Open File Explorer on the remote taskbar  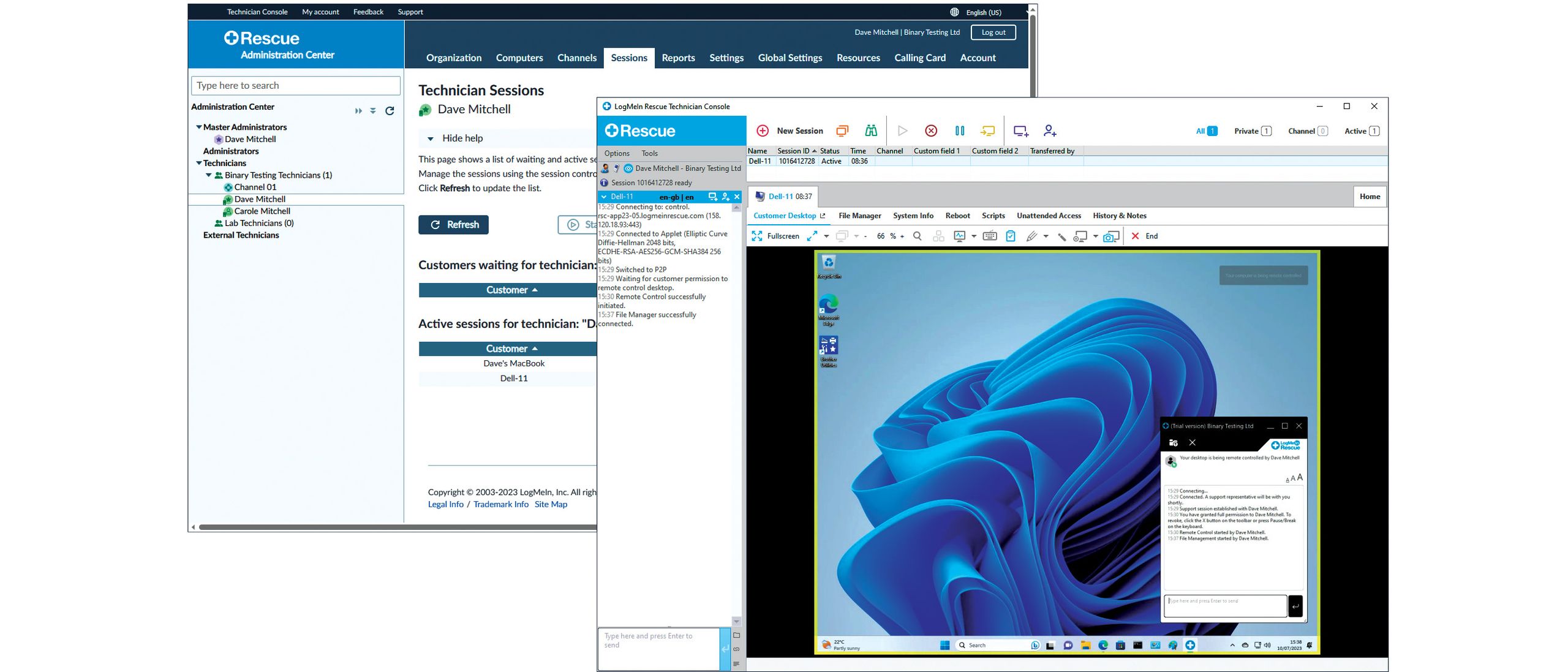[1086, 645]
